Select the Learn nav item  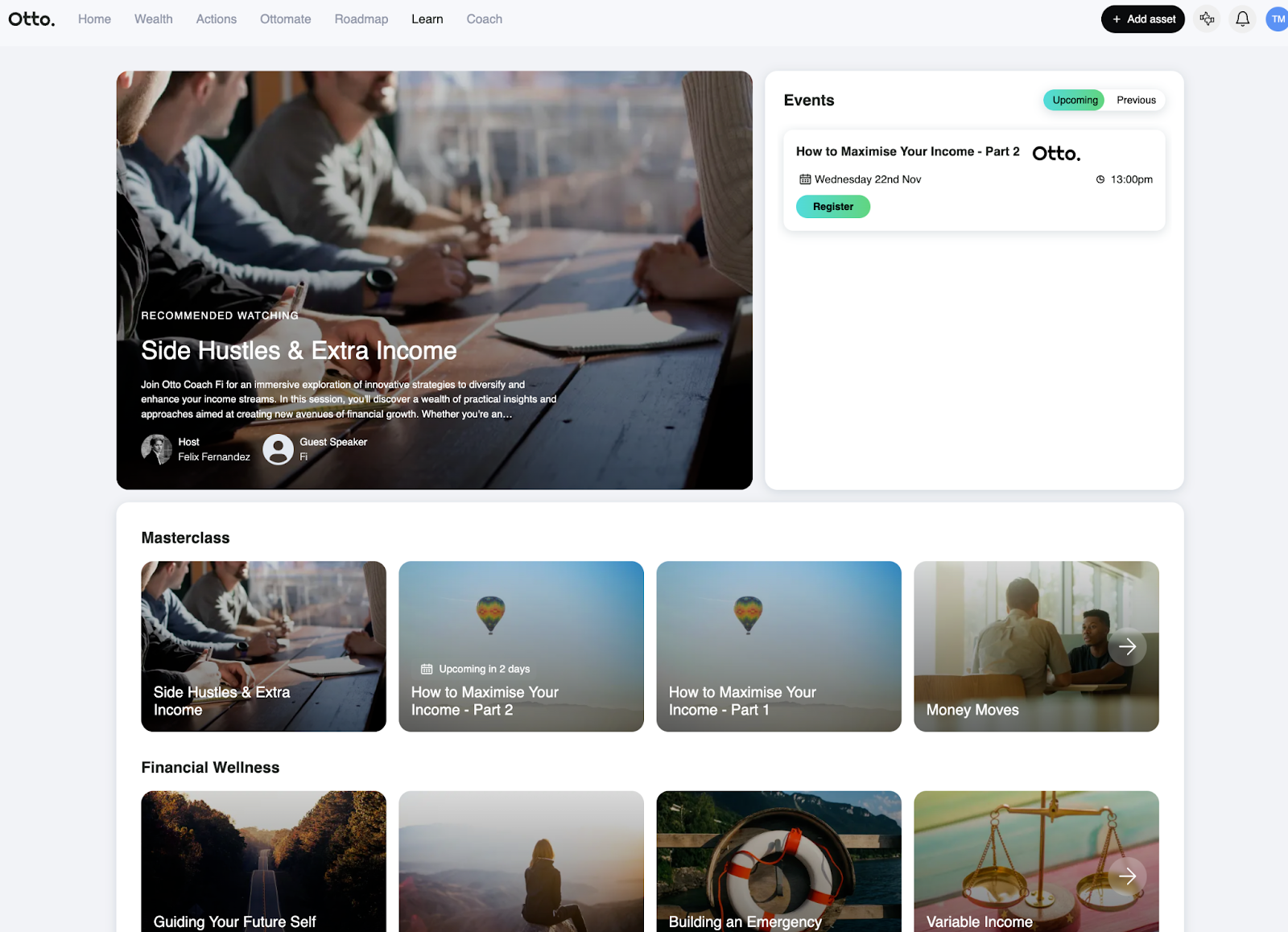click(427, 19)
